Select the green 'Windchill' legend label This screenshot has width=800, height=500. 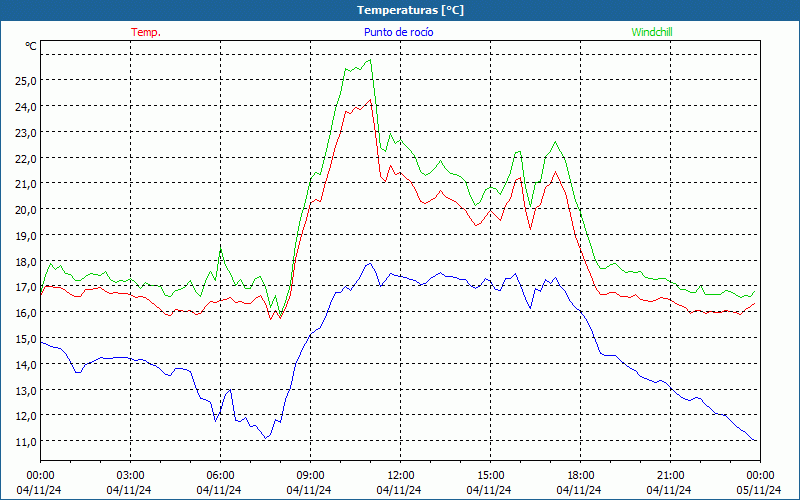(652, 32)
